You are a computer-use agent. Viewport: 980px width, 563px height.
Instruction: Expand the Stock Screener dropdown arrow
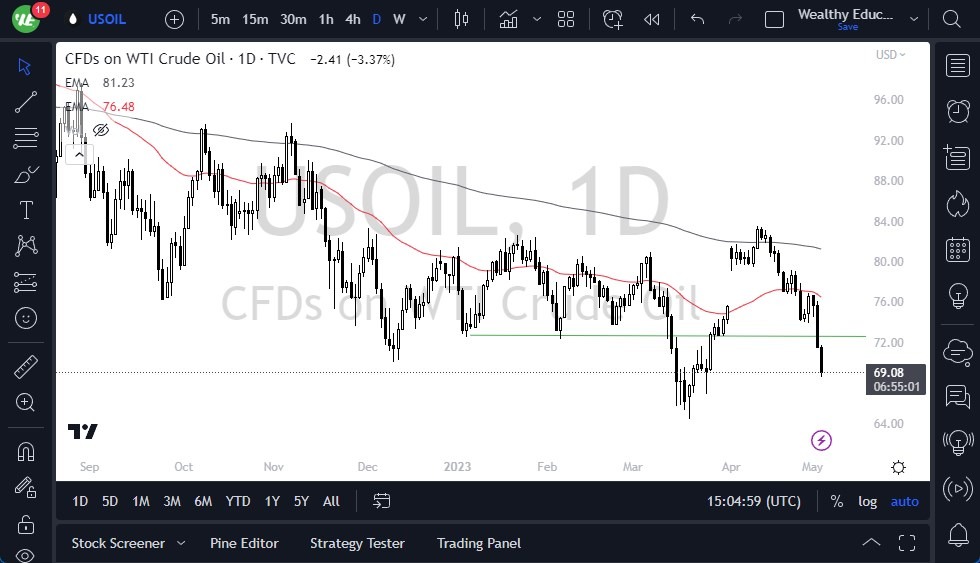181,544
